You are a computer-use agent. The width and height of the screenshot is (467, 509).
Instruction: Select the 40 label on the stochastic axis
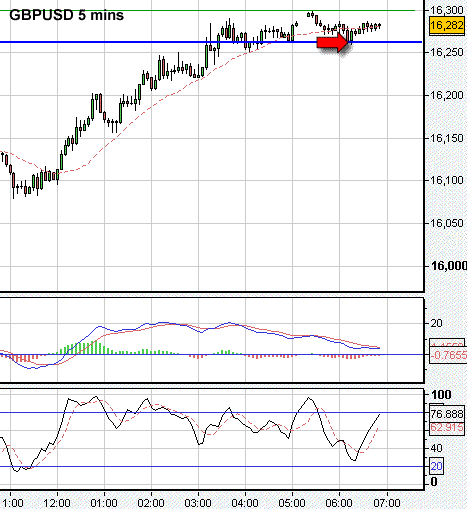coord(436,448)
